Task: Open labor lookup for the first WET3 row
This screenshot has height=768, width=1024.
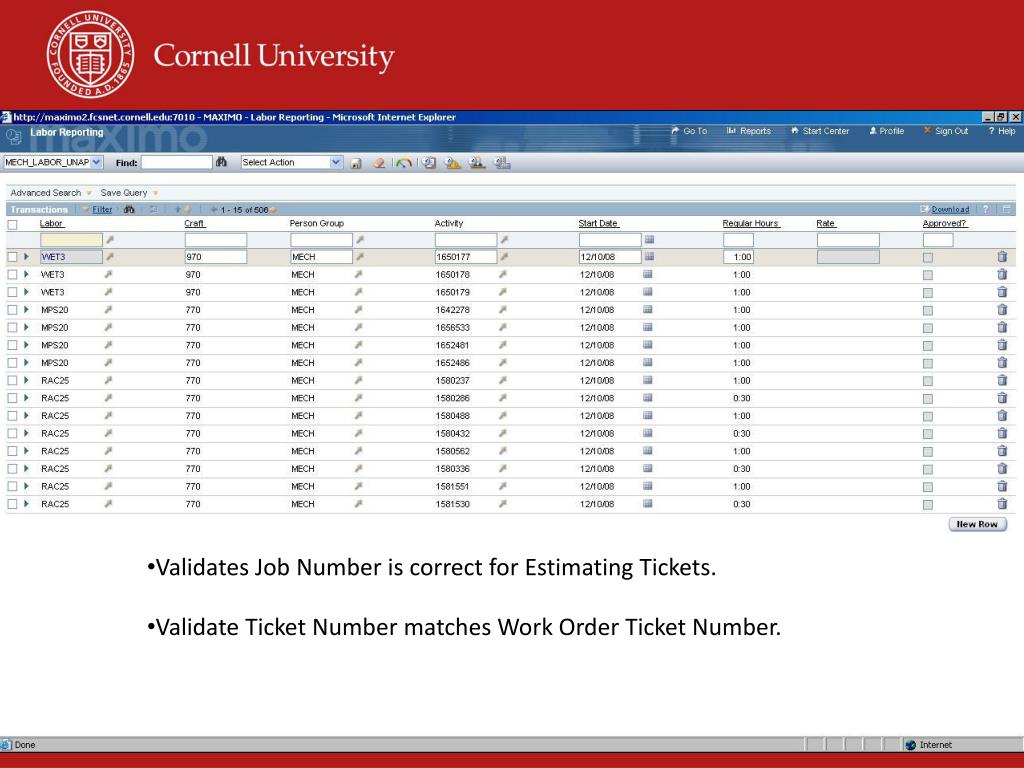Action: pyautogui.click(x=109, y=257)
